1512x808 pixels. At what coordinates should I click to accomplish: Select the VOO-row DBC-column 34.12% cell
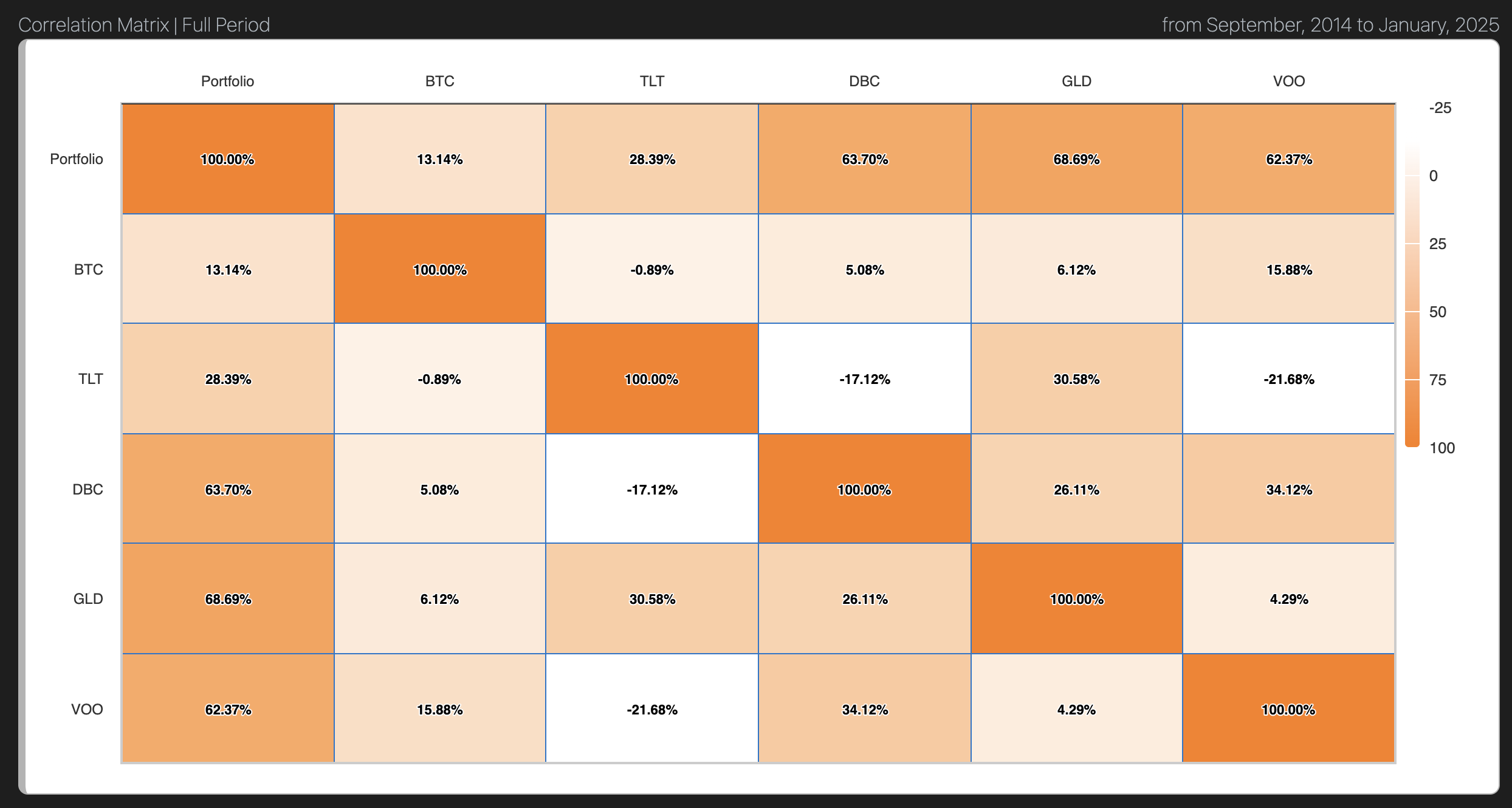click(864, 710)
